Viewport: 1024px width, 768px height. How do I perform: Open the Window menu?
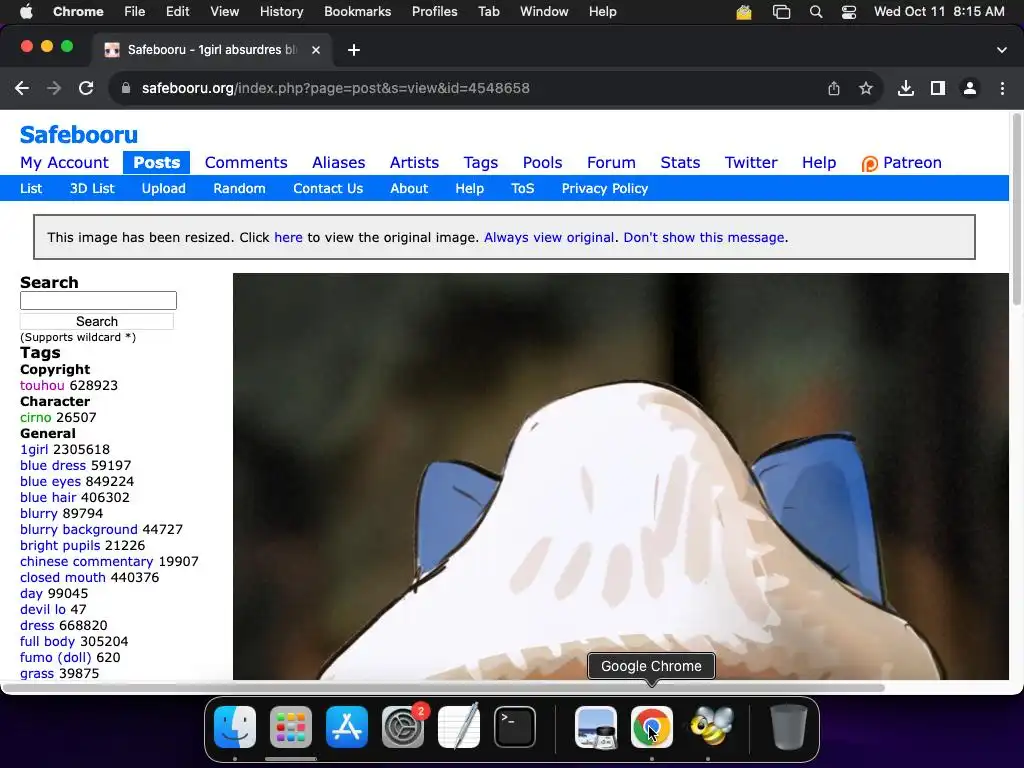[x=544, y=12]
